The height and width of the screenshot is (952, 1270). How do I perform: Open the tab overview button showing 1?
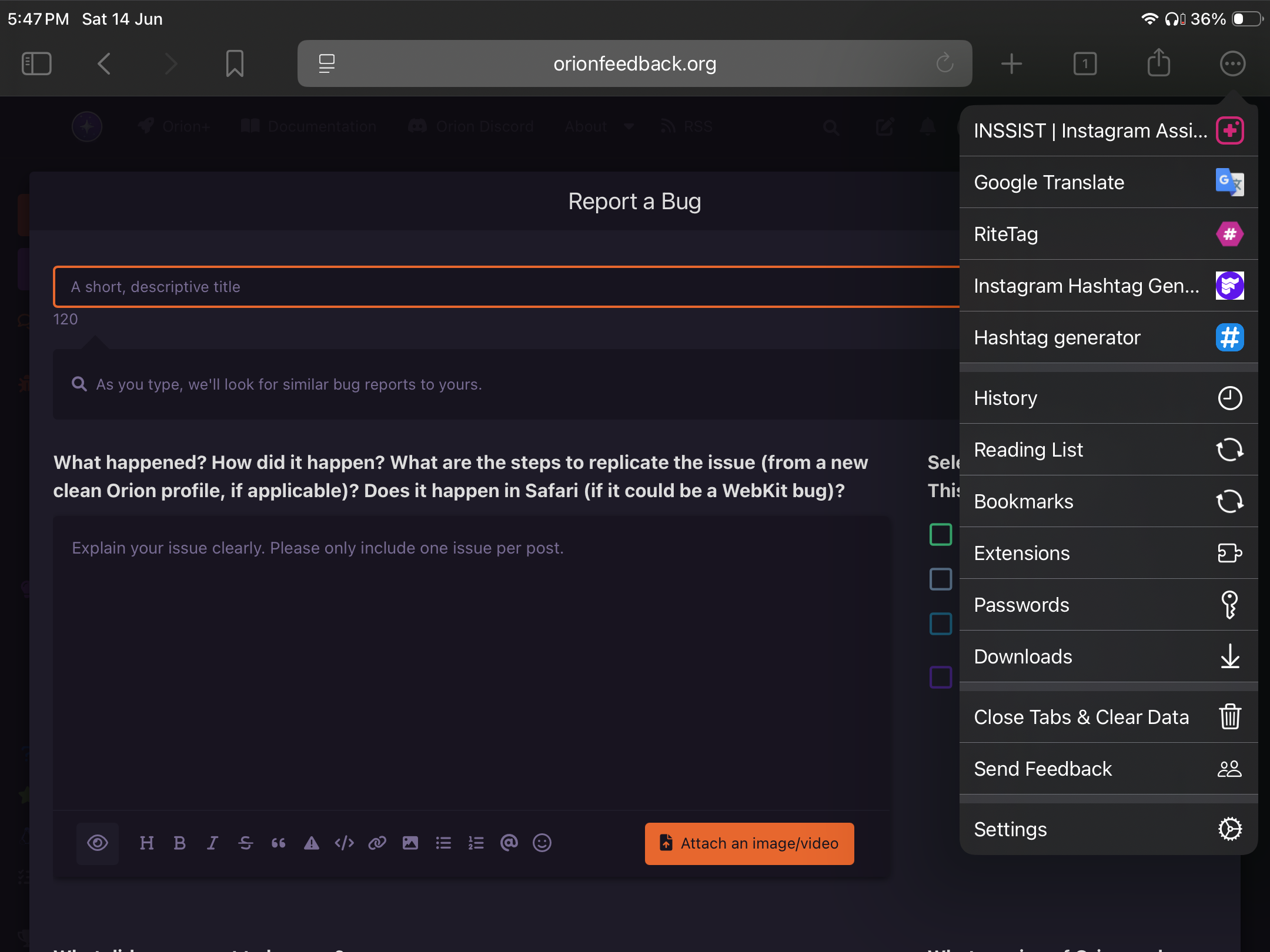[1085, 63]
